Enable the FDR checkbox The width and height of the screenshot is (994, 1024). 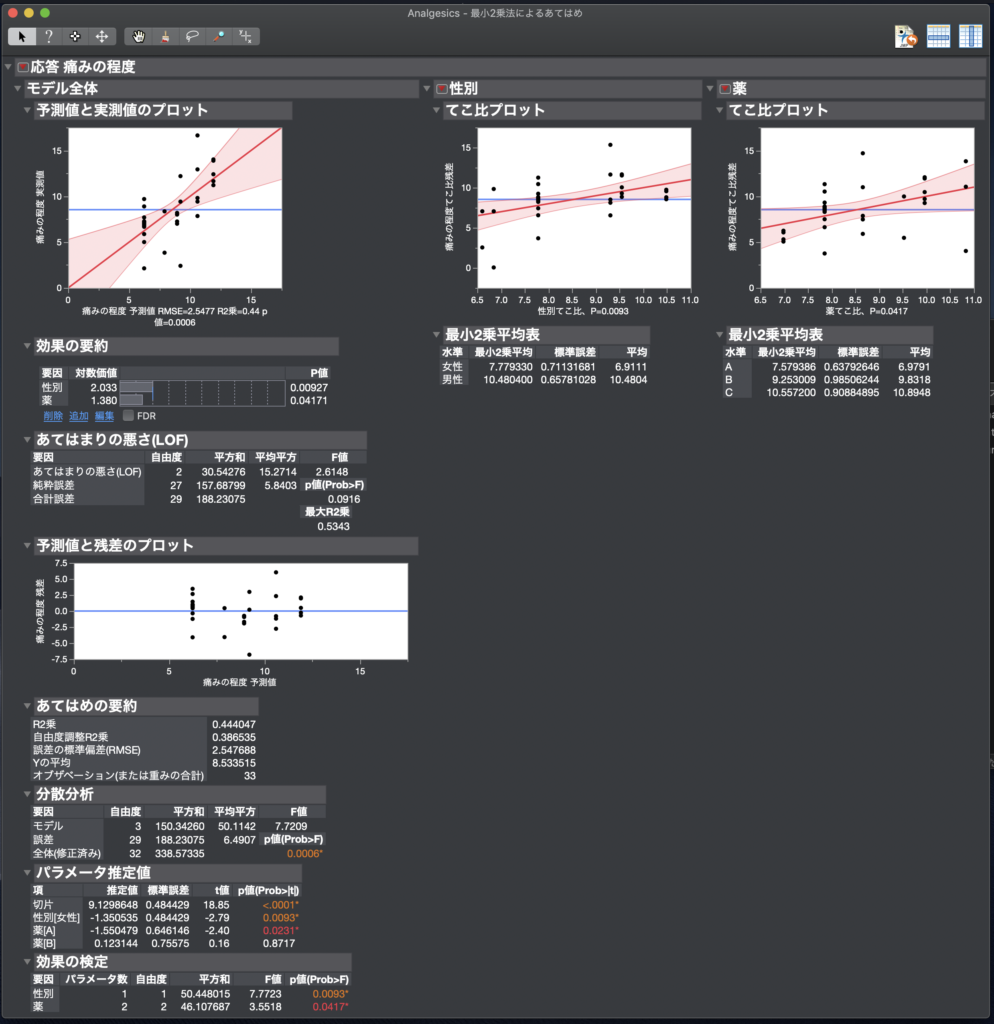[x=128, y=415]
